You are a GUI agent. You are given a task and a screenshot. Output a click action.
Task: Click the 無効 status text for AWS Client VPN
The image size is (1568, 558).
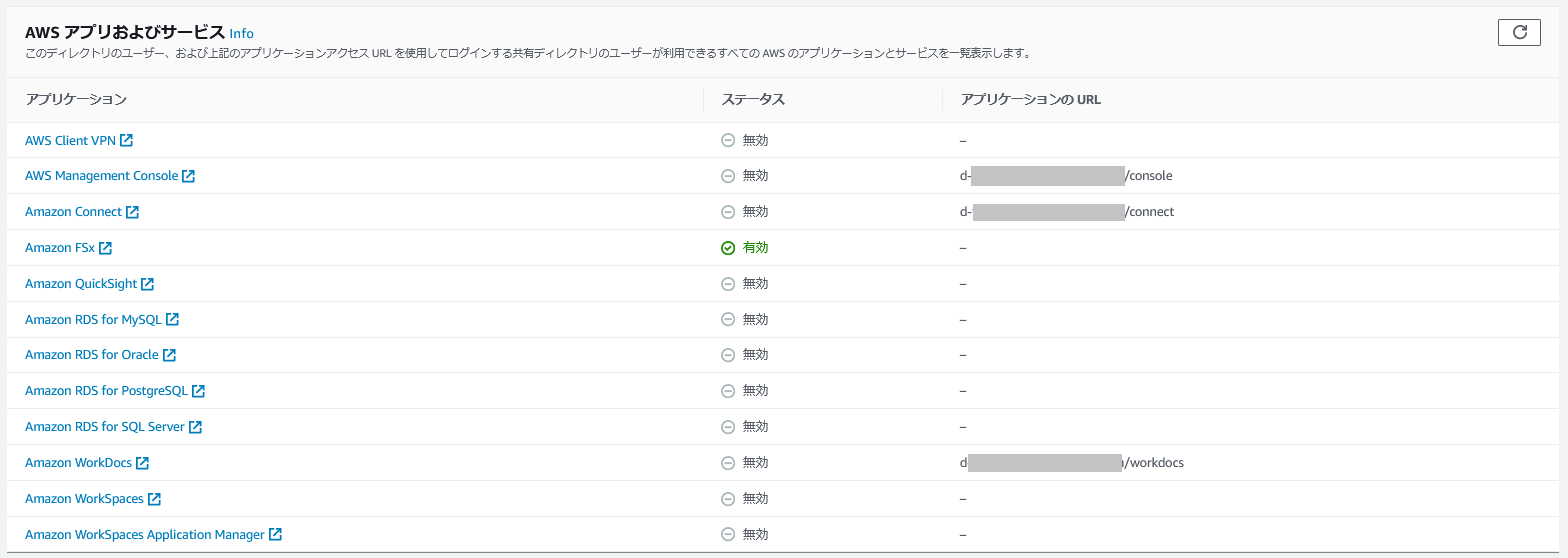point(756,140)
